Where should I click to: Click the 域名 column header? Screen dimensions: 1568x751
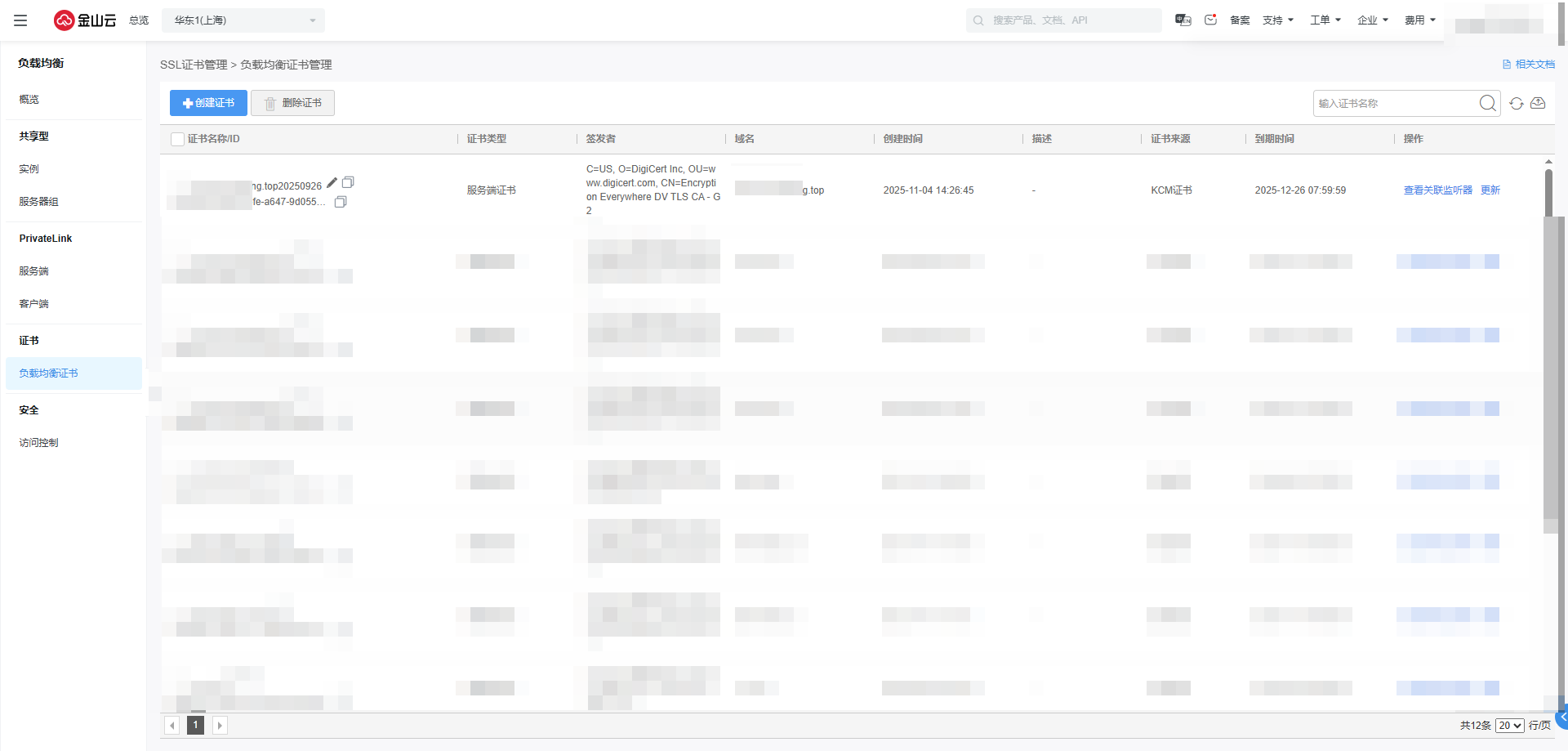(x=745, y=139)
